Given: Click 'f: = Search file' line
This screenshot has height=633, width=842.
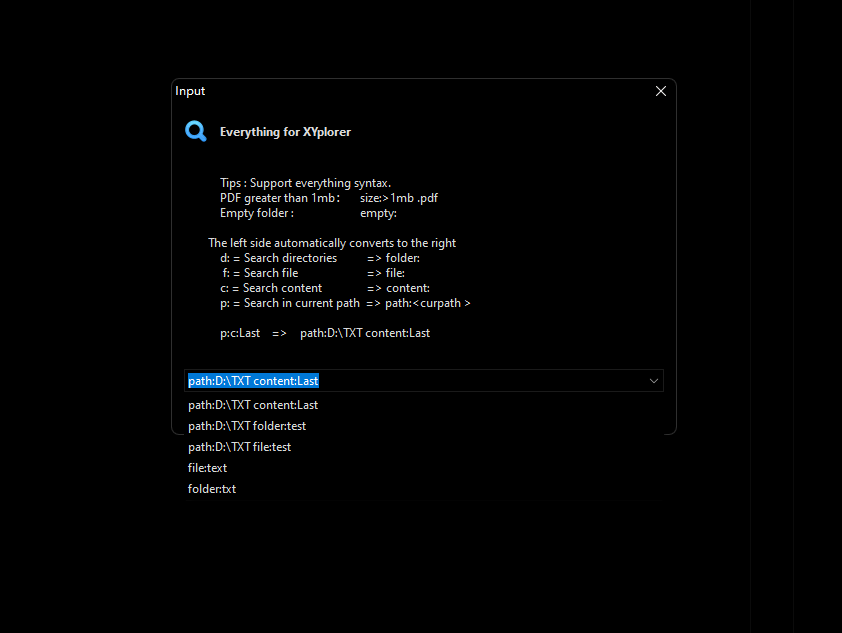Looking at the screenshot, I should [x=260, y=273].
